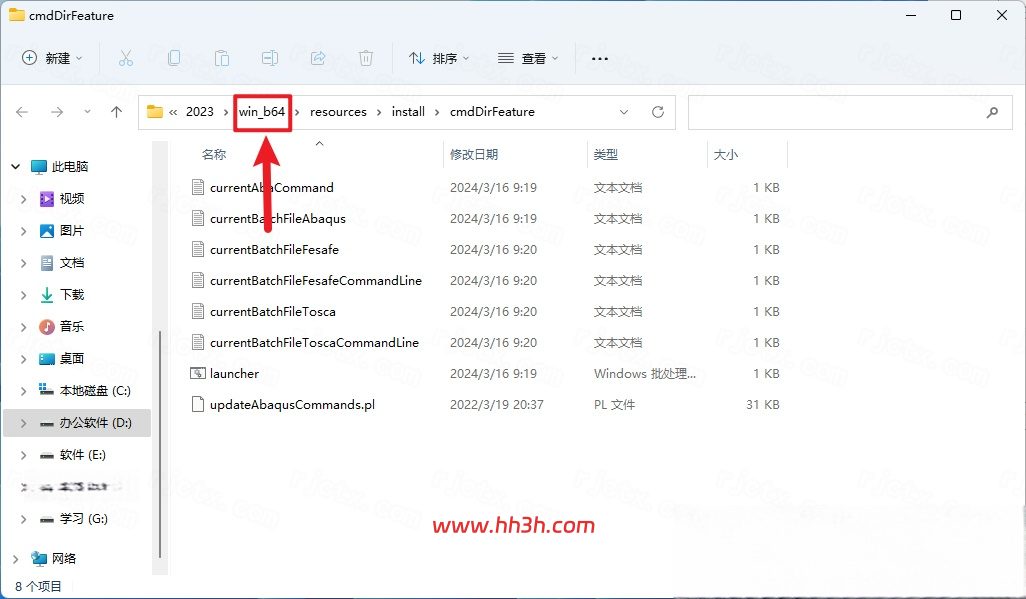
Task: Click 2023 in the breadcrumb path
Action: pyautogui.click(x=200, y=112)
